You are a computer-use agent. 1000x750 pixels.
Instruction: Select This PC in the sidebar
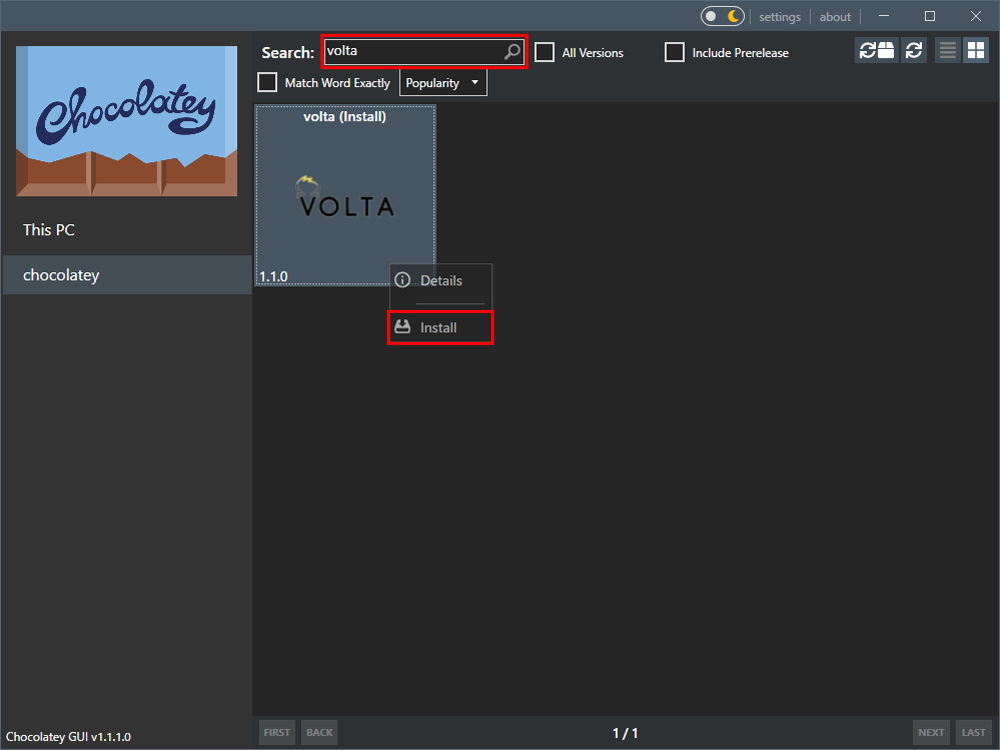[48, 229]
